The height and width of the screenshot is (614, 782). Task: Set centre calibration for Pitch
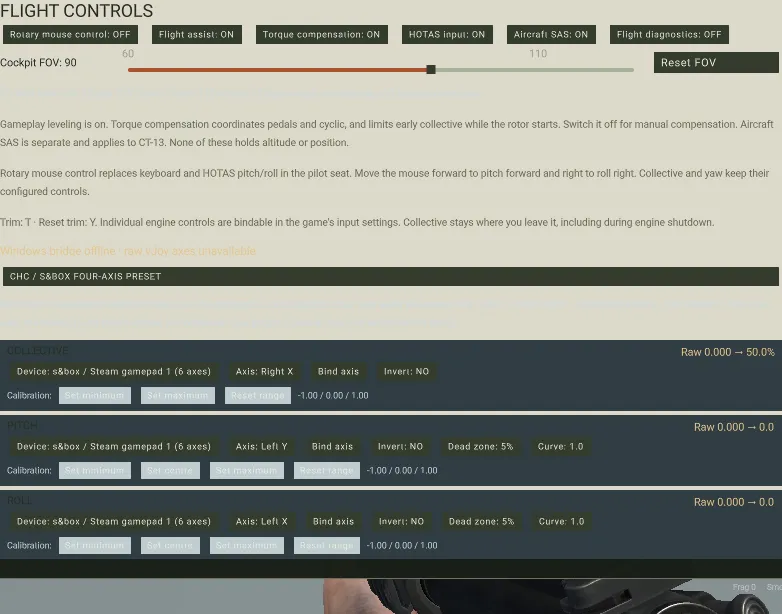click(x=170, y=470)
